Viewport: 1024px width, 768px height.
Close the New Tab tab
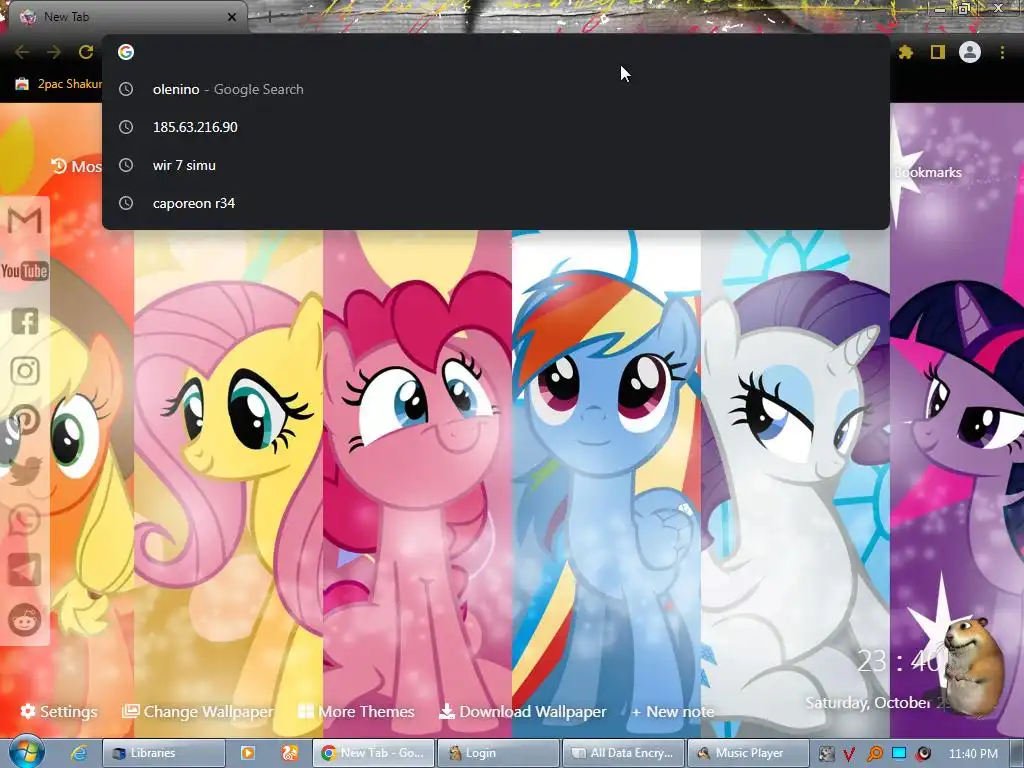232,17
